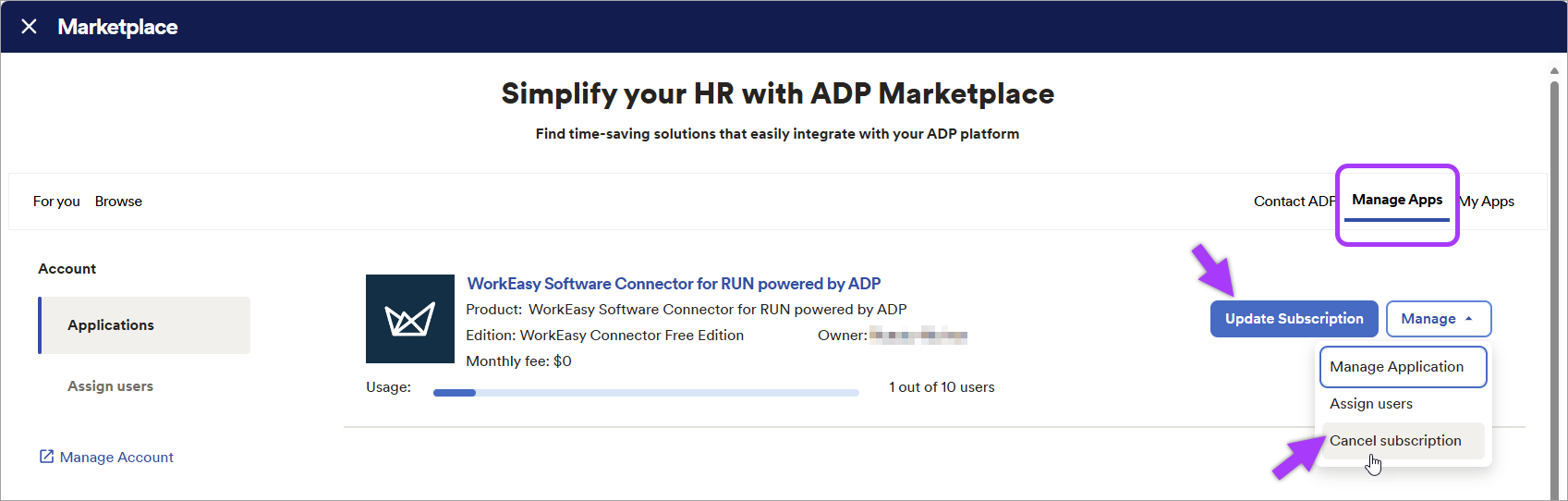Switch to the Manage Apps tab
This screenshot has width=1568, height=501.
pyautogui.click(x=1397, y=200)
